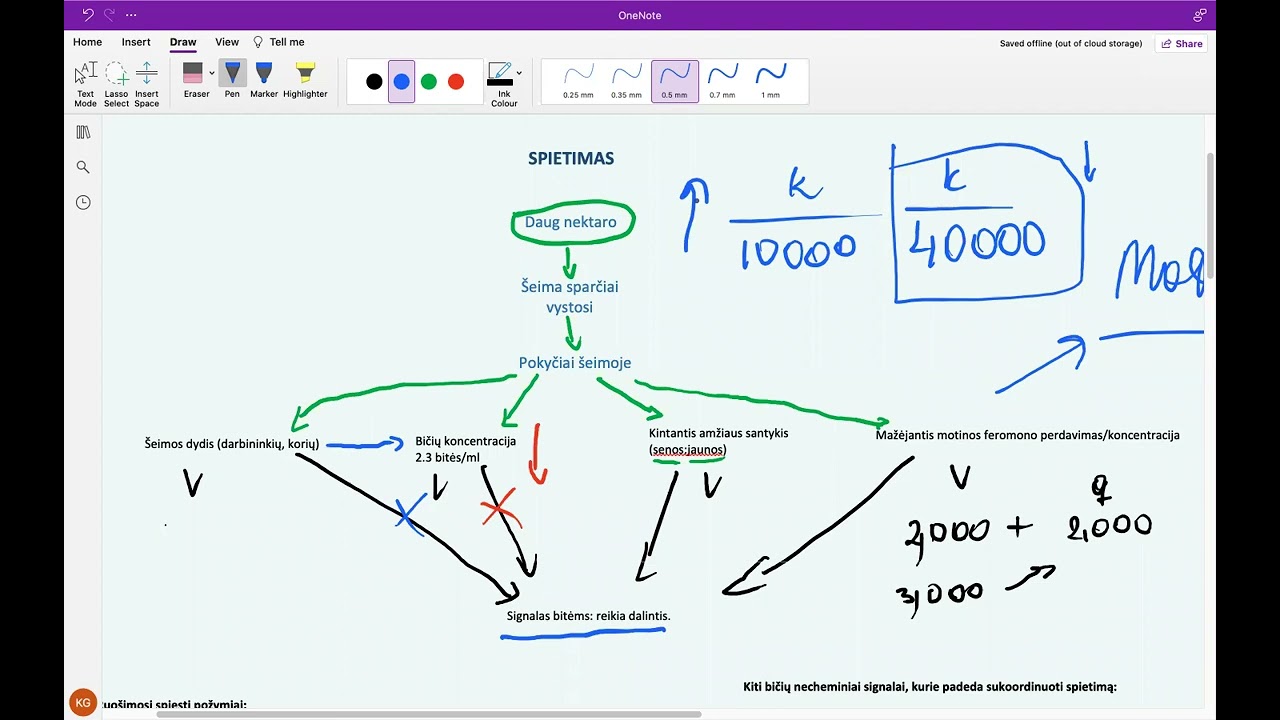Click Šeimos dydis (darbininkių, korių) text
The image size is (1280, 720).
tap(232, 443)
